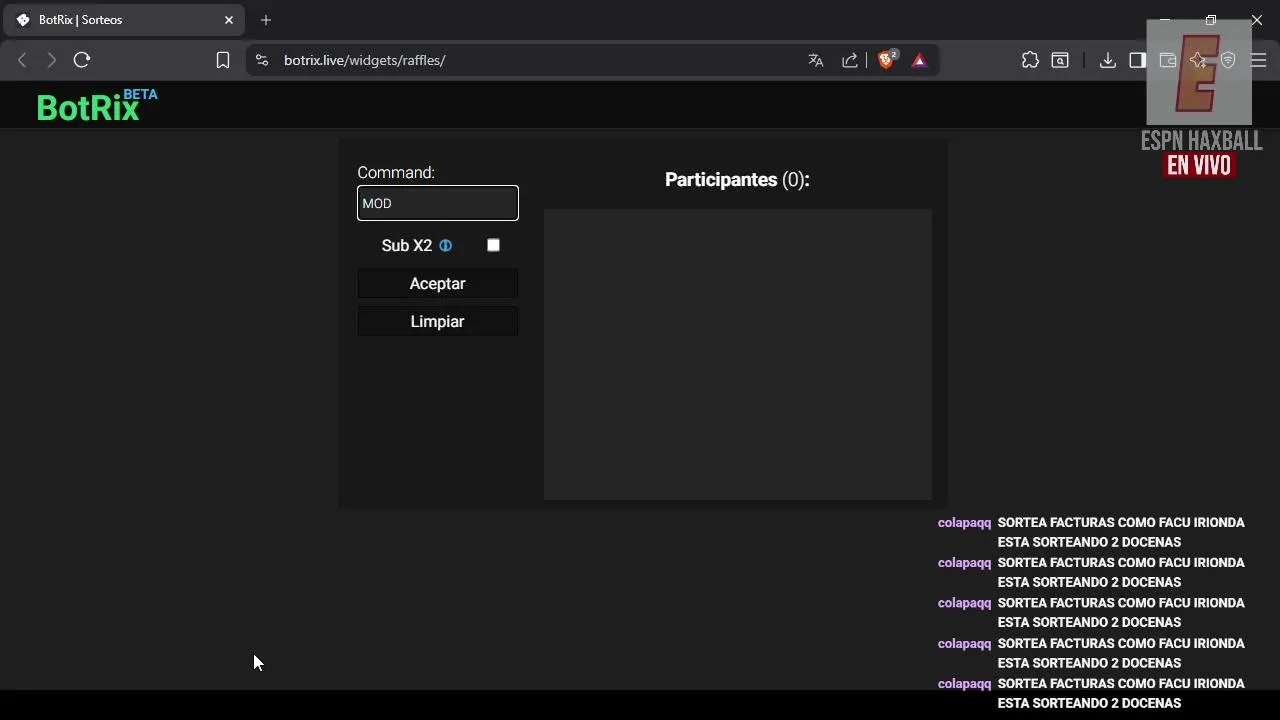The image size is (1280, 720).
Task: Open the Brave Shields lion icon
Action: coord(887,60)
